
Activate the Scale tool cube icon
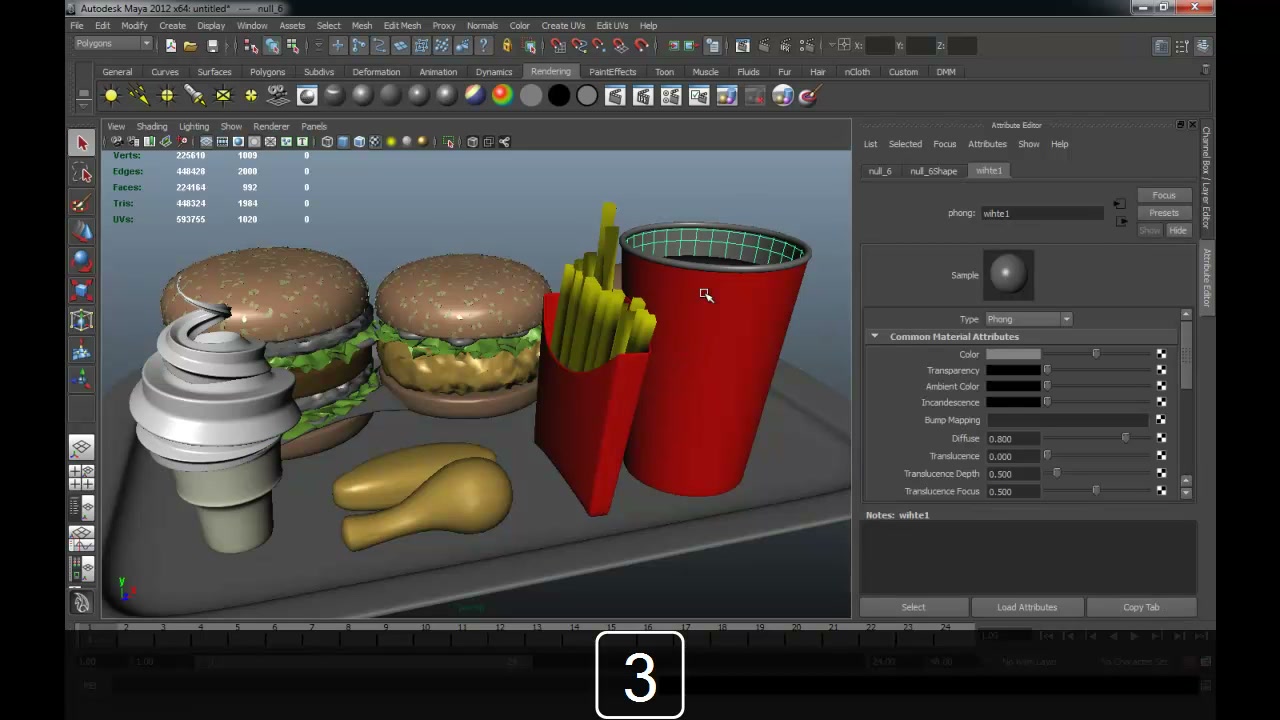[x=82, y=291]
